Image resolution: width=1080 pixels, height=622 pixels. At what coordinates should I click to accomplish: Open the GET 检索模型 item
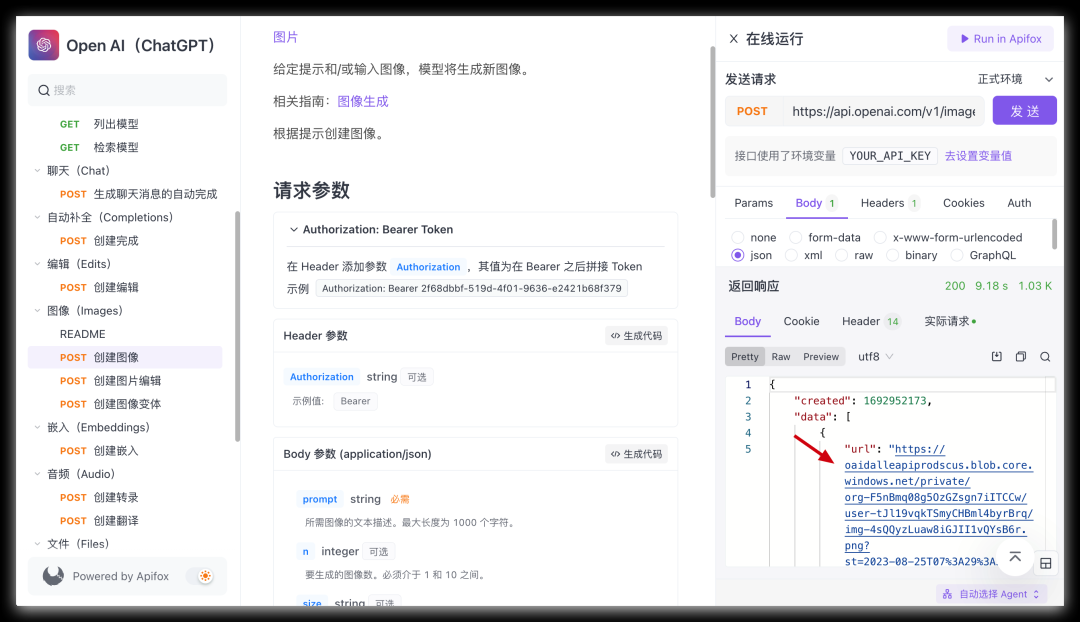click(x=125, y=147)
